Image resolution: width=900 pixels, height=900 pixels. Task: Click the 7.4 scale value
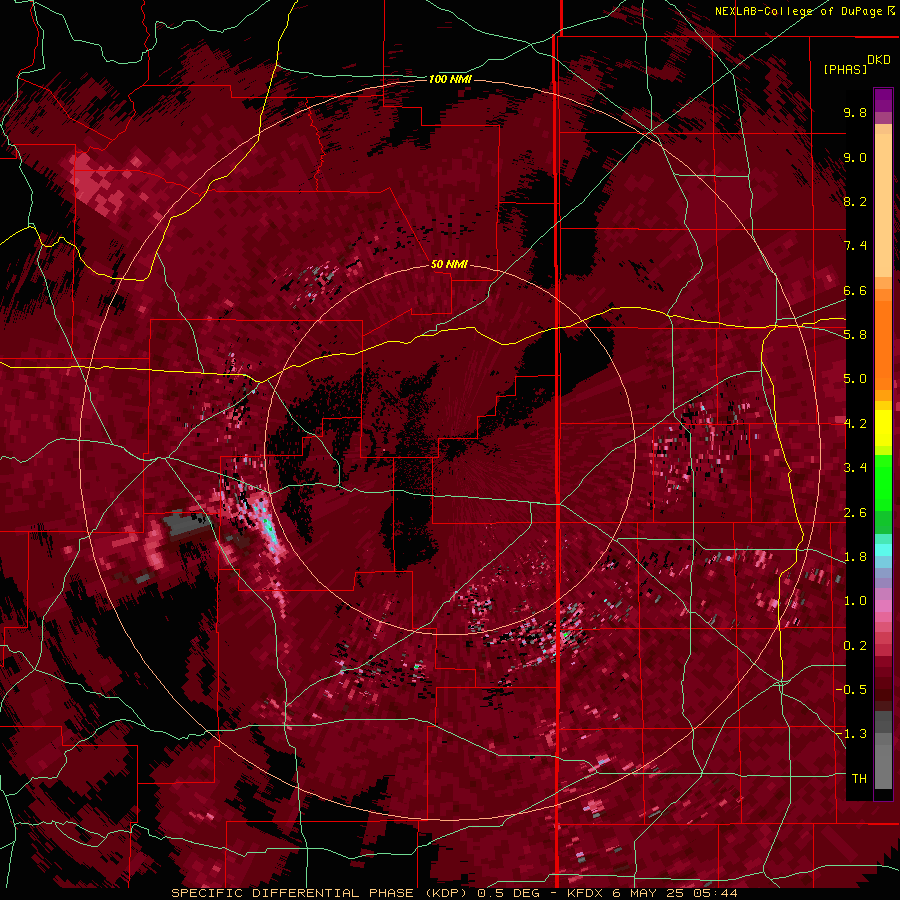[855, 246]
